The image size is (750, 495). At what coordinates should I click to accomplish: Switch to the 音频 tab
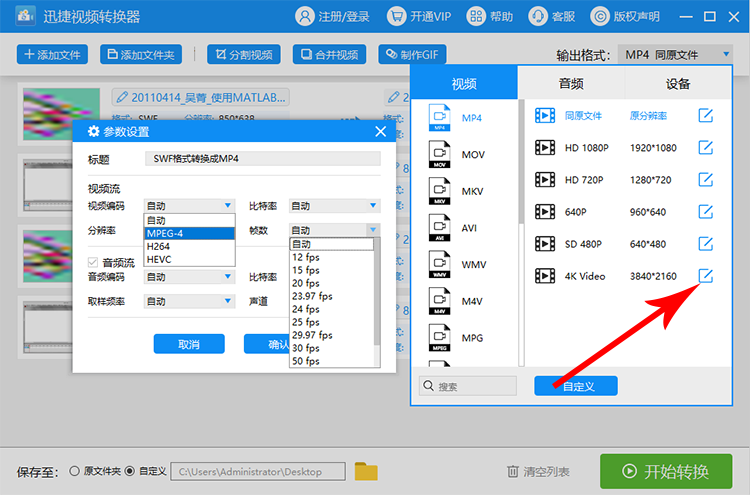click(571, 84)
